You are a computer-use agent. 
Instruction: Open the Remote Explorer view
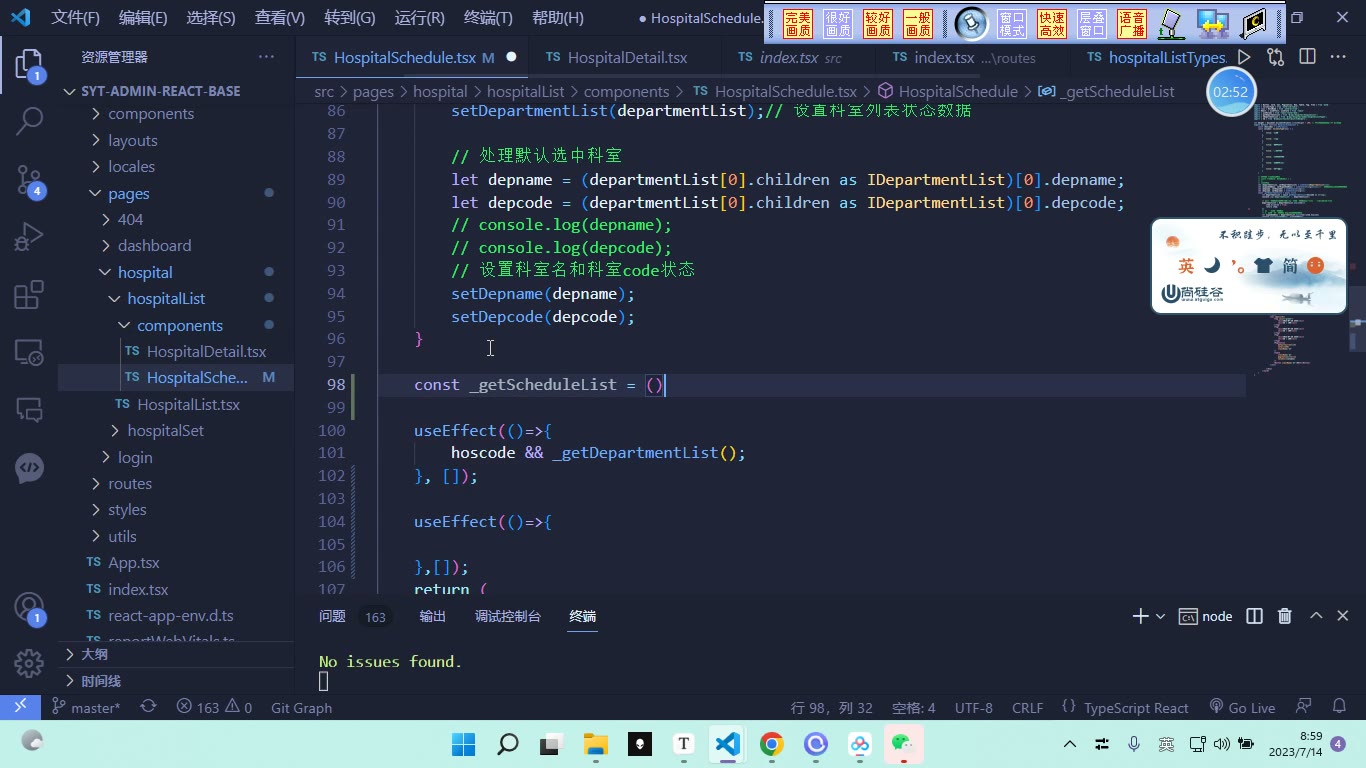[x=29, y=351]
